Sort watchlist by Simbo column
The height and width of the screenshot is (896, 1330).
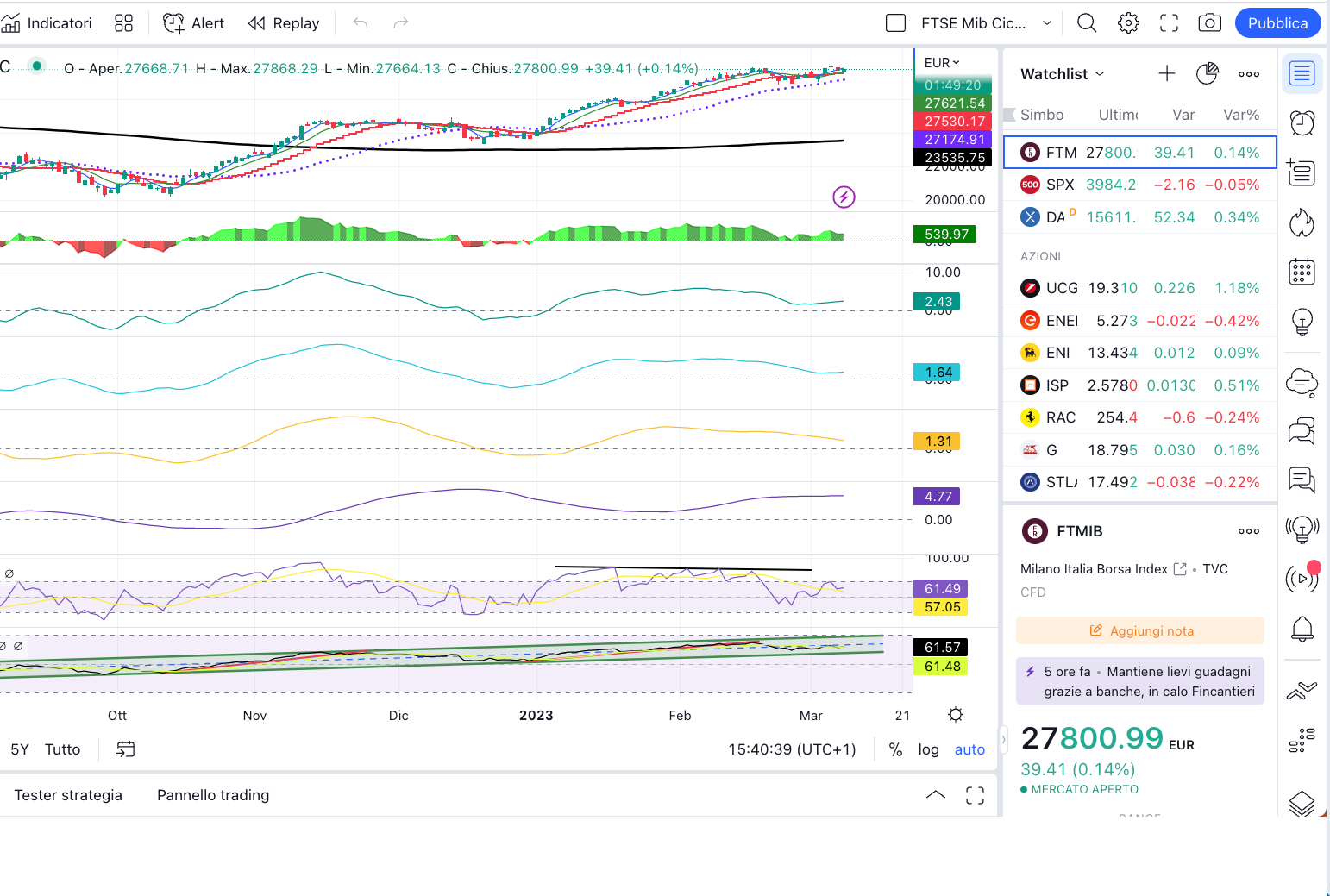click(1042, 115)
